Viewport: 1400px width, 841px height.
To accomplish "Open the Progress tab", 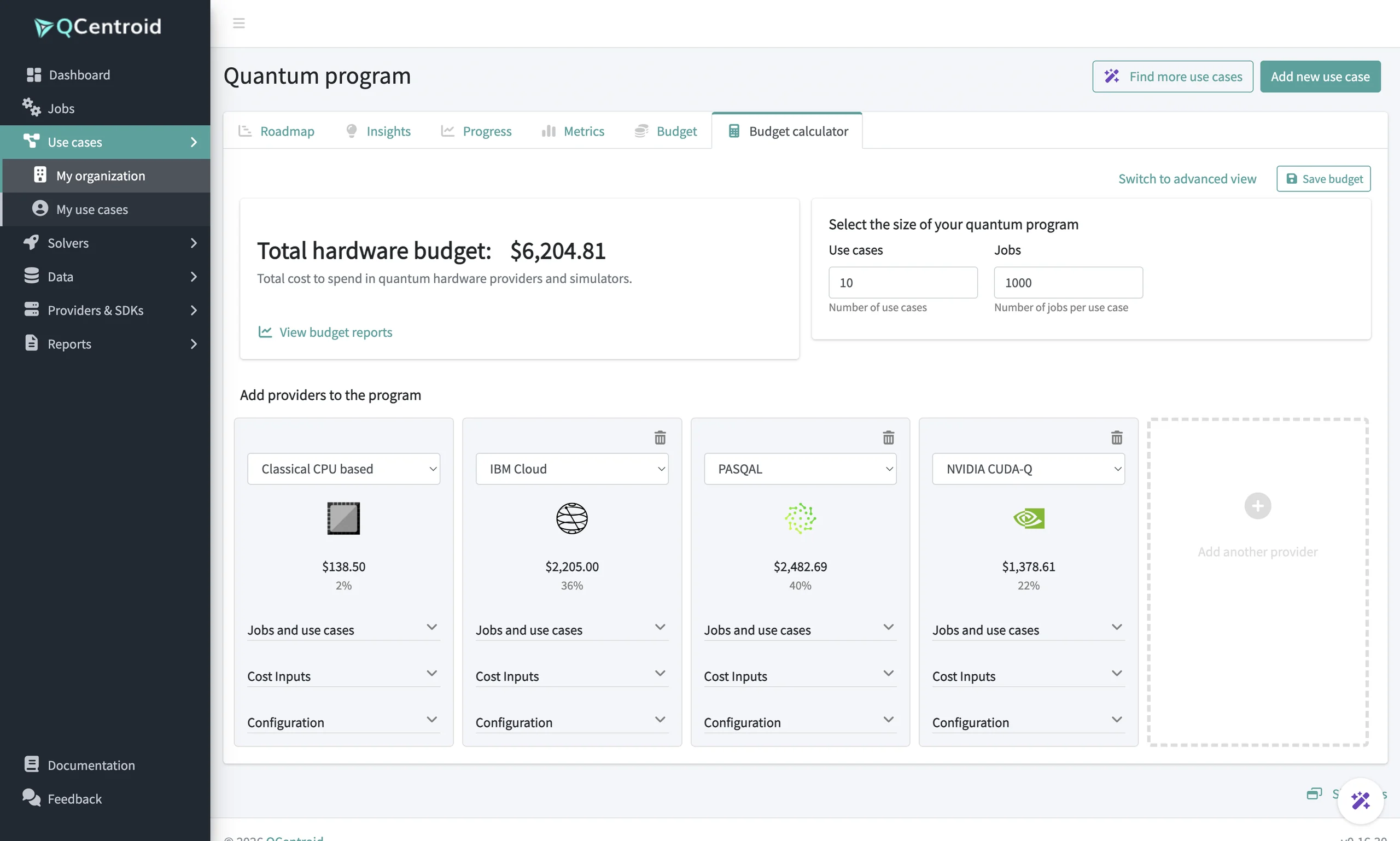I will (x=476, y=131).
